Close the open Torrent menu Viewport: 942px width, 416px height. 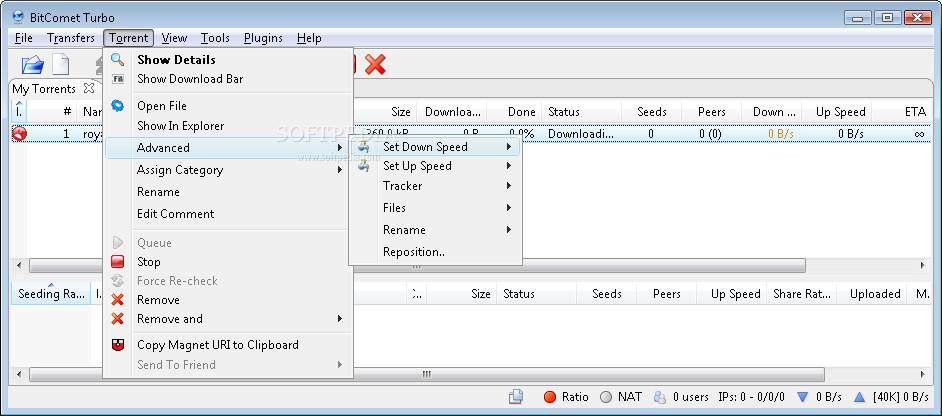click(129, 38)
